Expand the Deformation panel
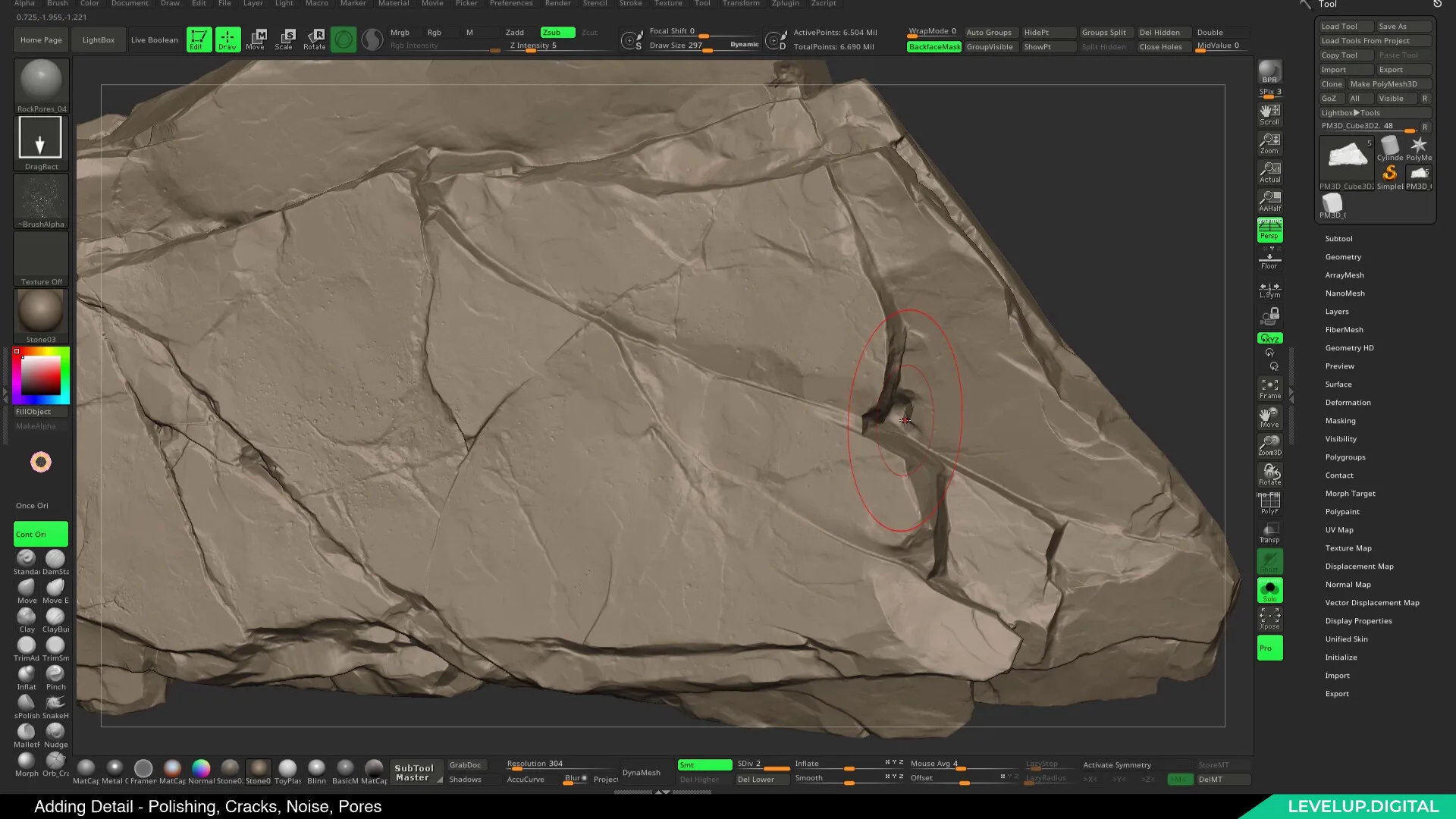 coord(1350,402)
